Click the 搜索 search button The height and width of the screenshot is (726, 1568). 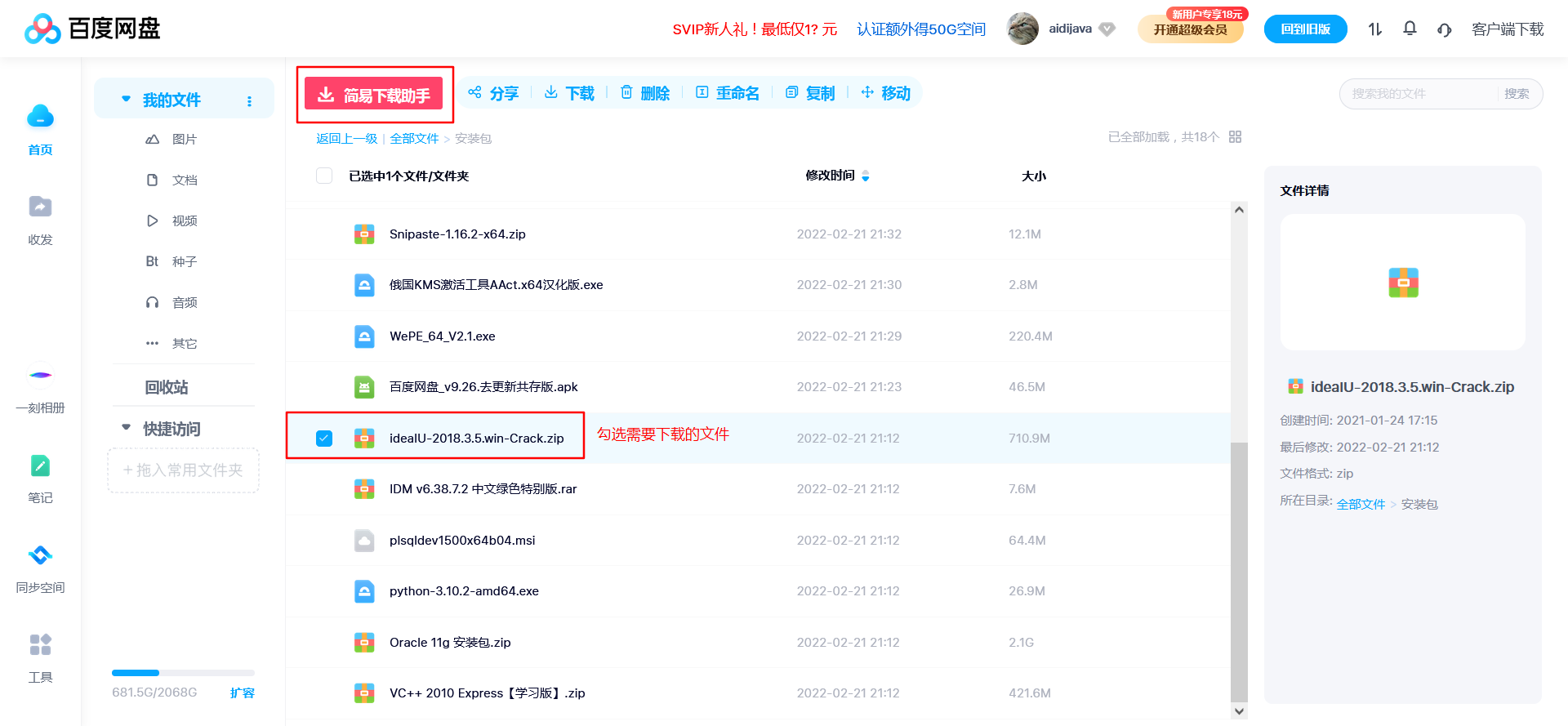point(1517,94)
